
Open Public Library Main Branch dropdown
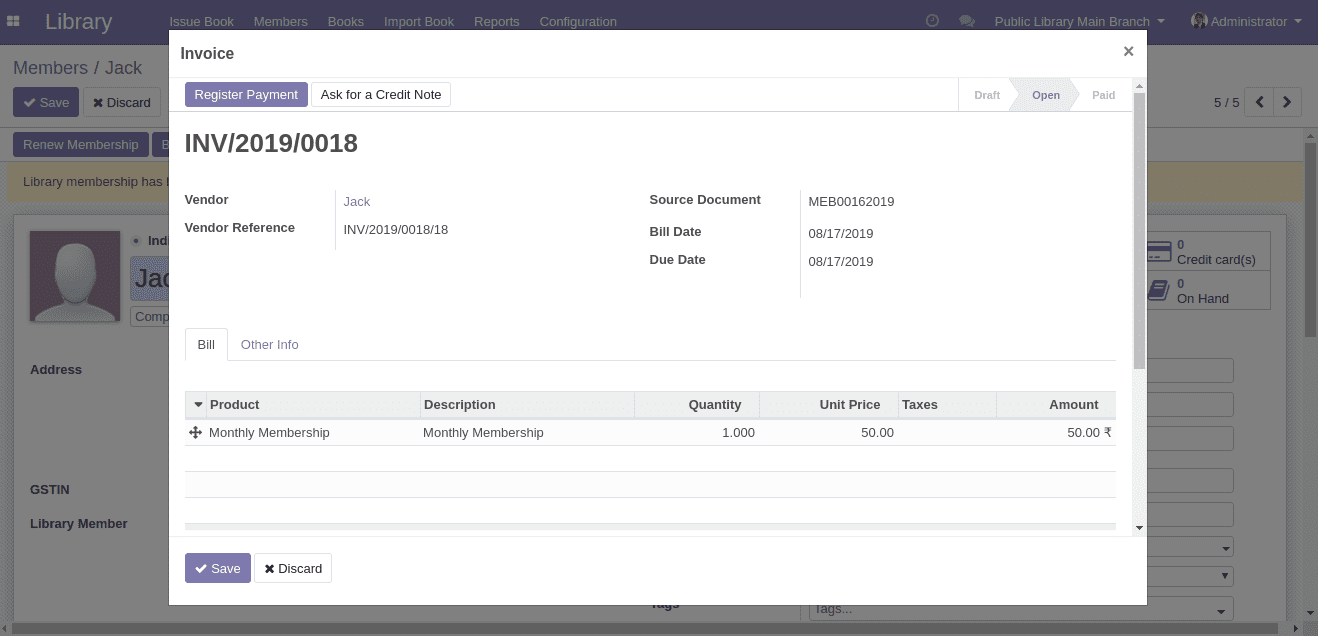pyautogui.click(x=1079, y=21)
